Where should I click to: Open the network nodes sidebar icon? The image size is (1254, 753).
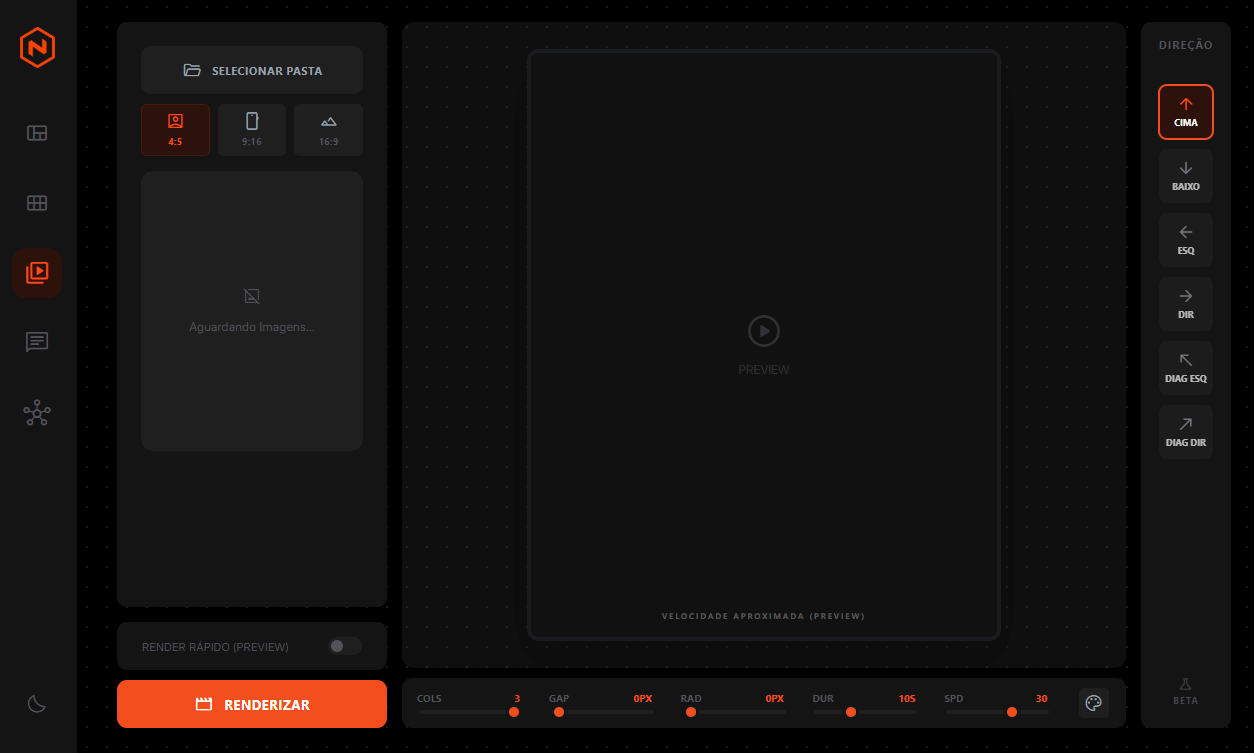[37, 412]
